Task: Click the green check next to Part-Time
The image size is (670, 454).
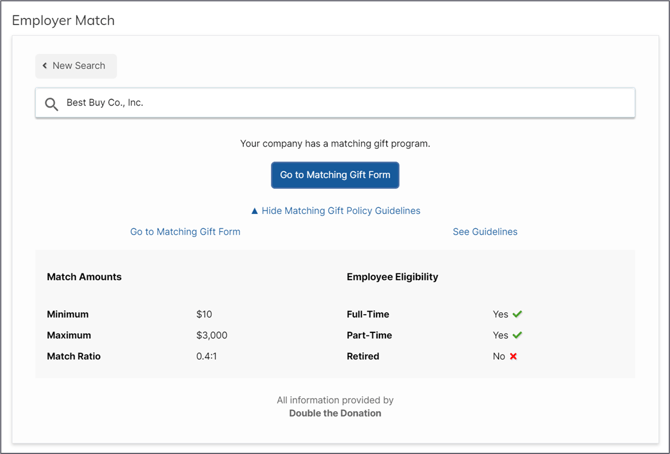Action: tap(517, 335)
